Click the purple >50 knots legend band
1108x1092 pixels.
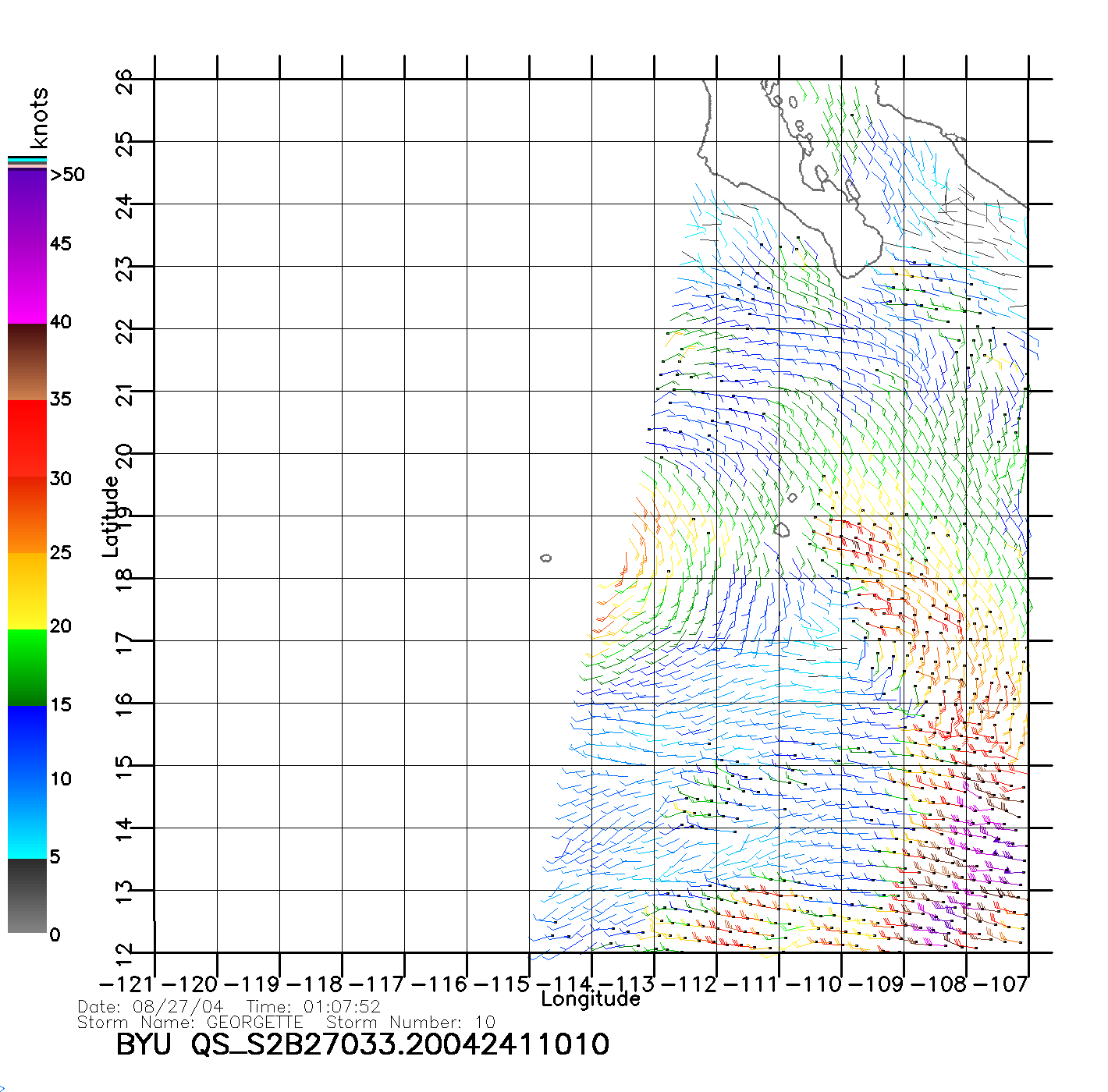tap(27, 187)
